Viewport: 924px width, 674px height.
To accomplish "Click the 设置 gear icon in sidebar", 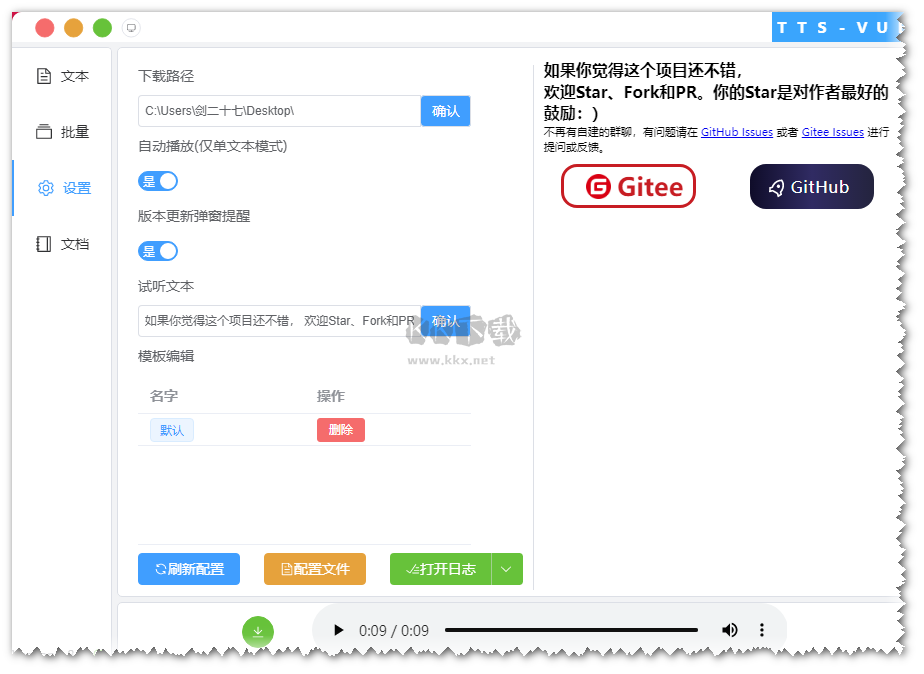I will point(45,188).
